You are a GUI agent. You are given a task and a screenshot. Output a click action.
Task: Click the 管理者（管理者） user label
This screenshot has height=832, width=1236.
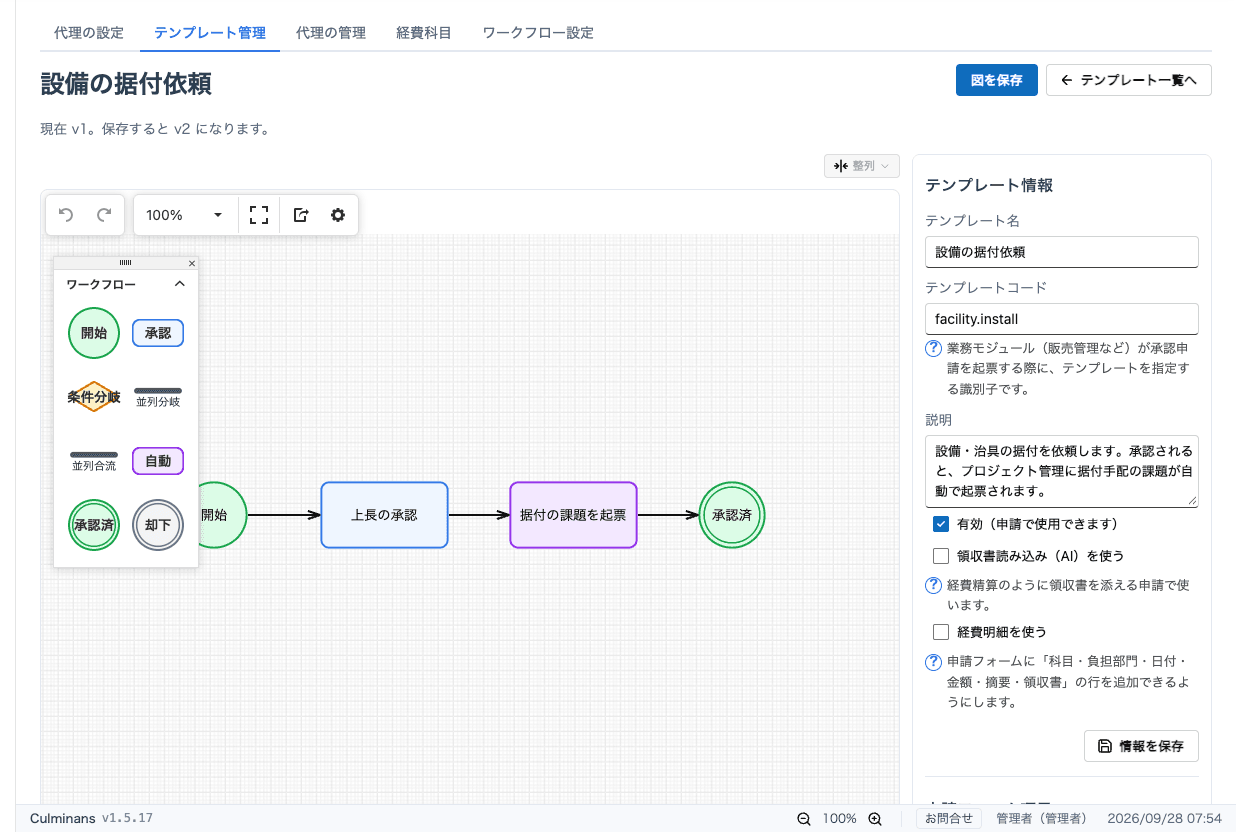pyautogui.click(x=1042, y=818)
